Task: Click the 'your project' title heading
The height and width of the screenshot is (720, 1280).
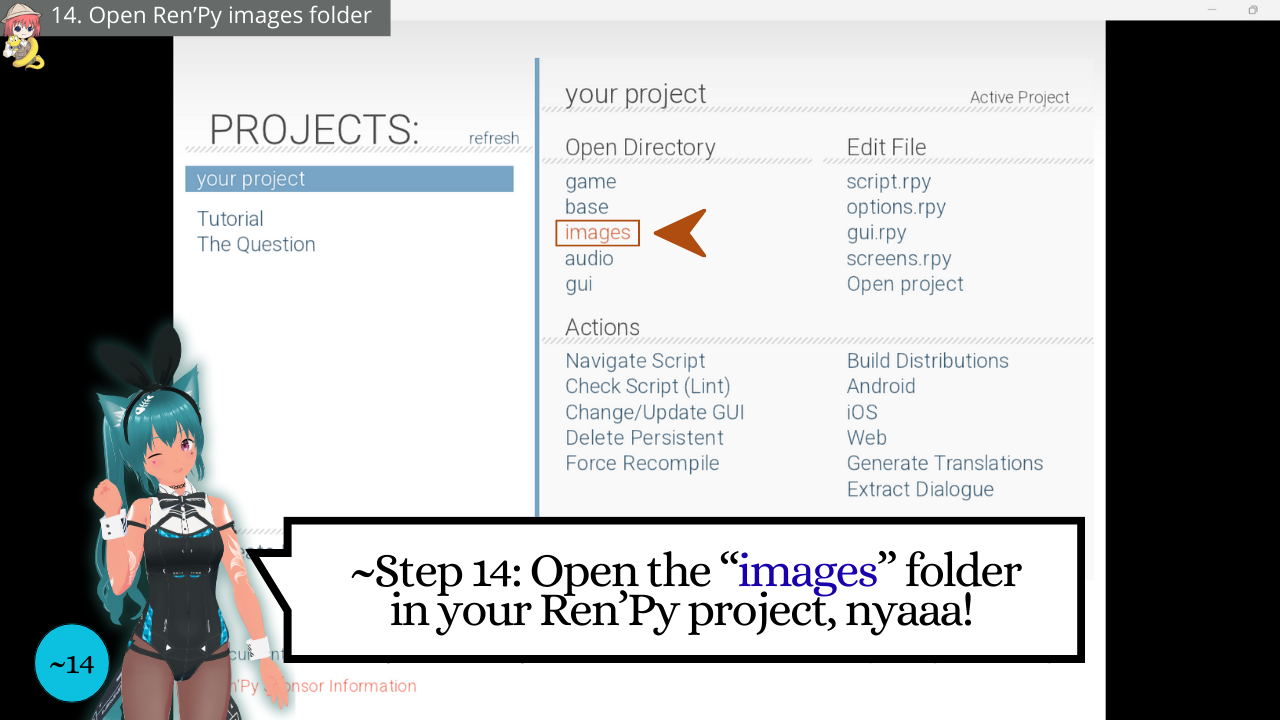Action: (x=635, y=94)
